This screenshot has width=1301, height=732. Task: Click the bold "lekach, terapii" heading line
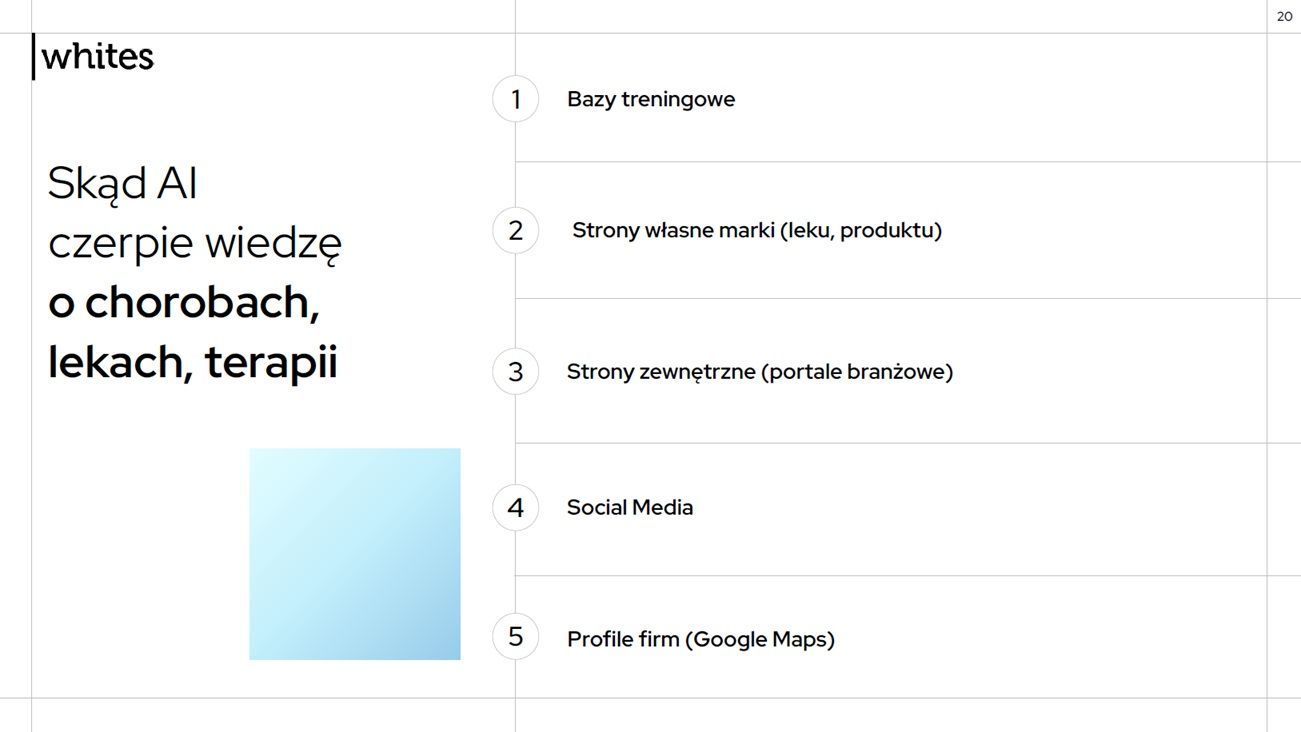[x=193, y=362]
